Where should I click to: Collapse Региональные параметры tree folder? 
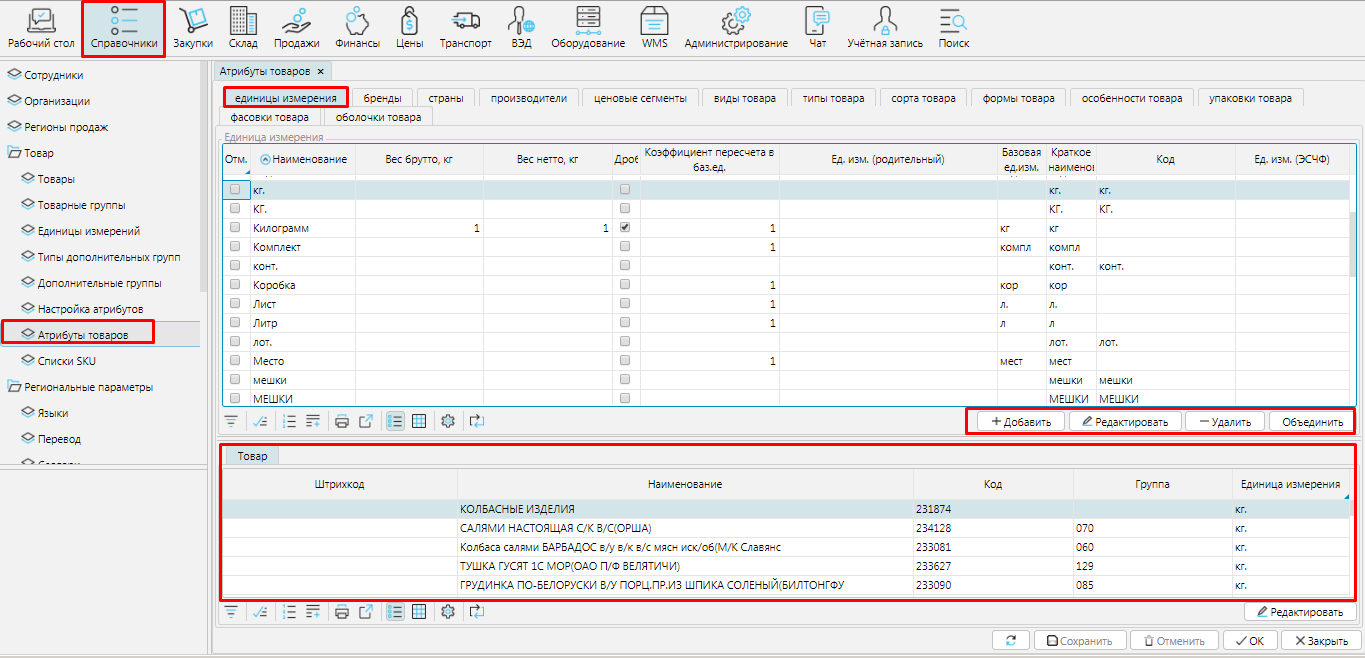14,387
